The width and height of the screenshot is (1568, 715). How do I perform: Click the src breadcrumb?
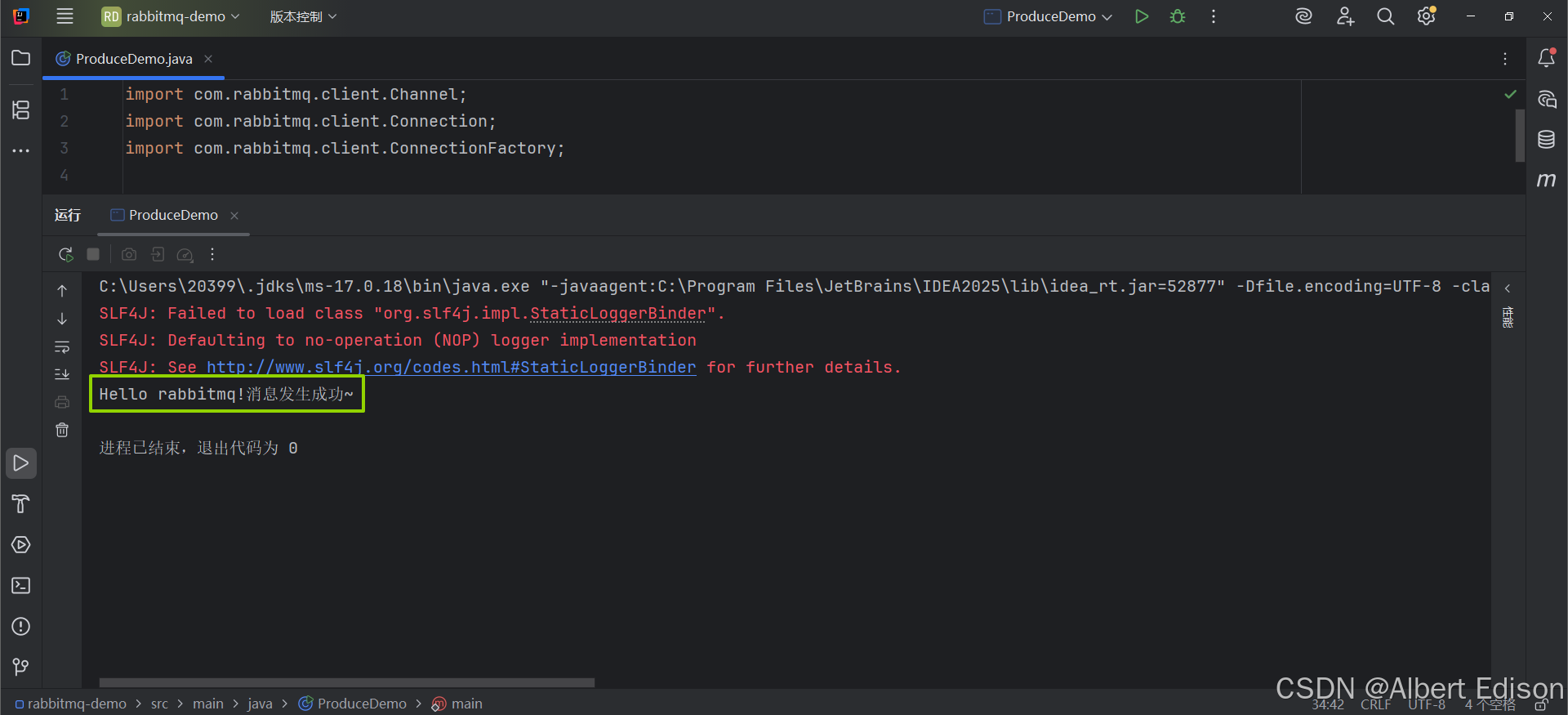159,704
